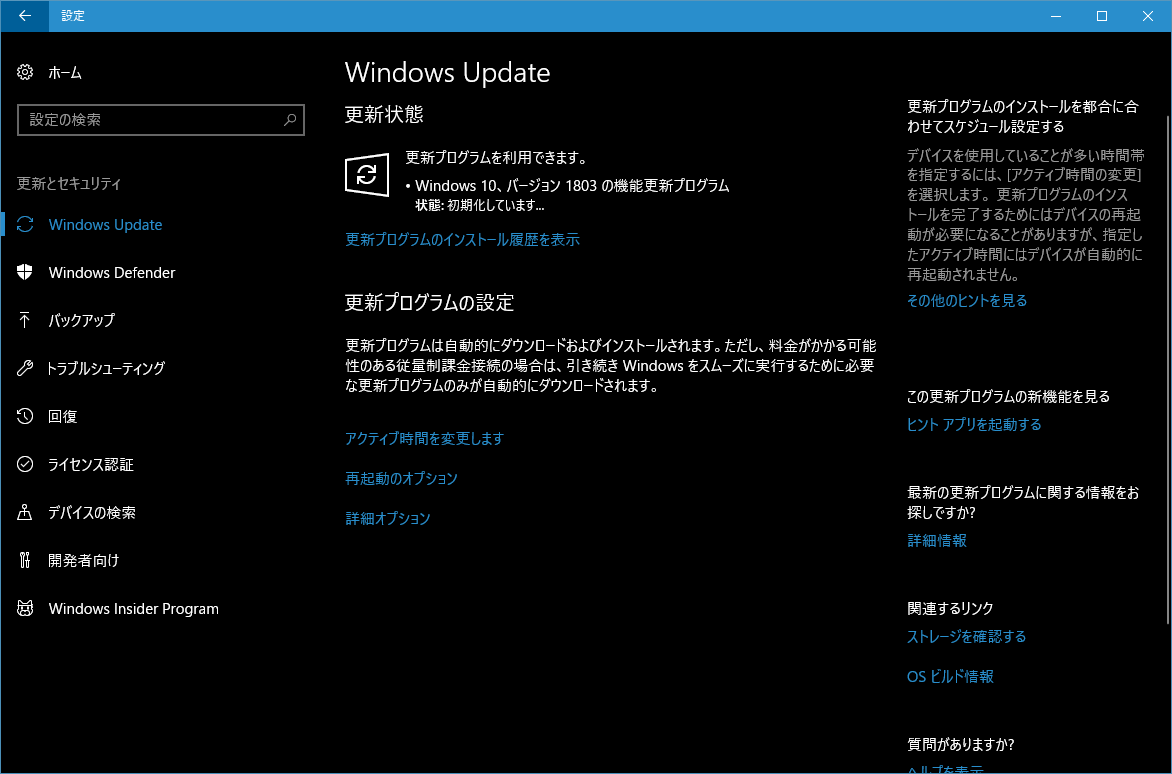
Task: Close the Settings window
Action: tap(1148, 16)
